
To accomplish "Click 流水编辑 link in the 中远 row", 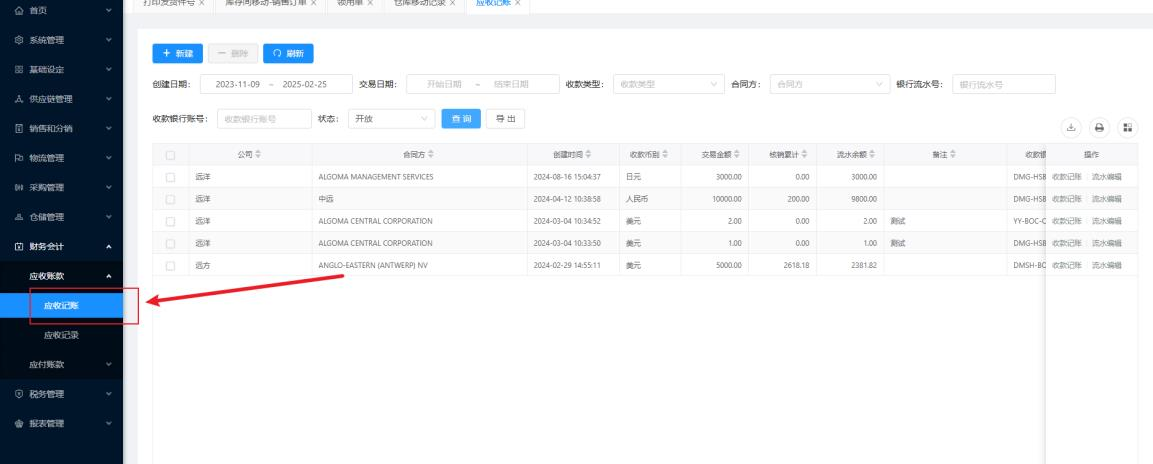I will 1107,199.
